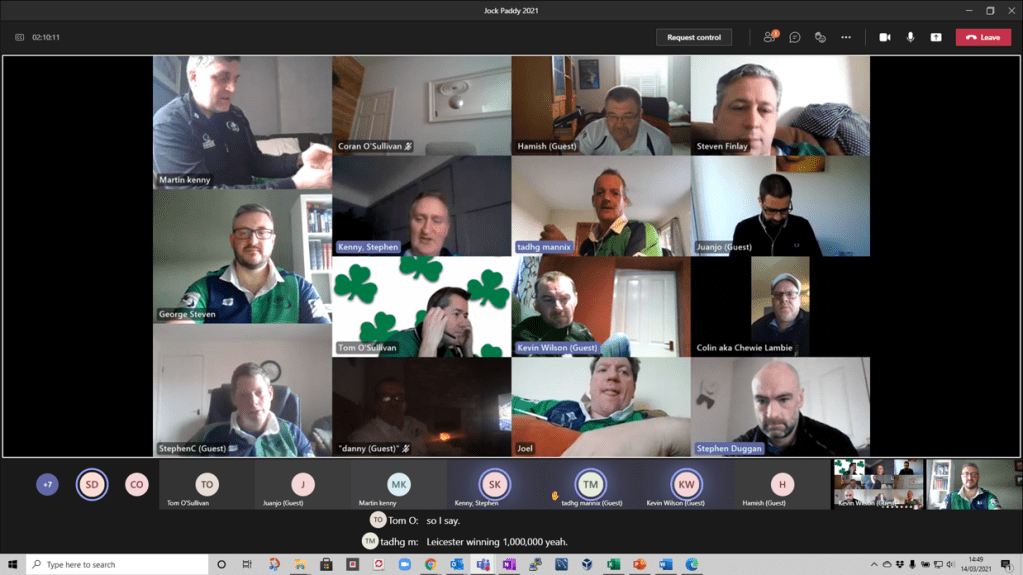Open Google Chrome from the taskbar
Viewport: 1023px width, 575px height.
pos(430,565)
